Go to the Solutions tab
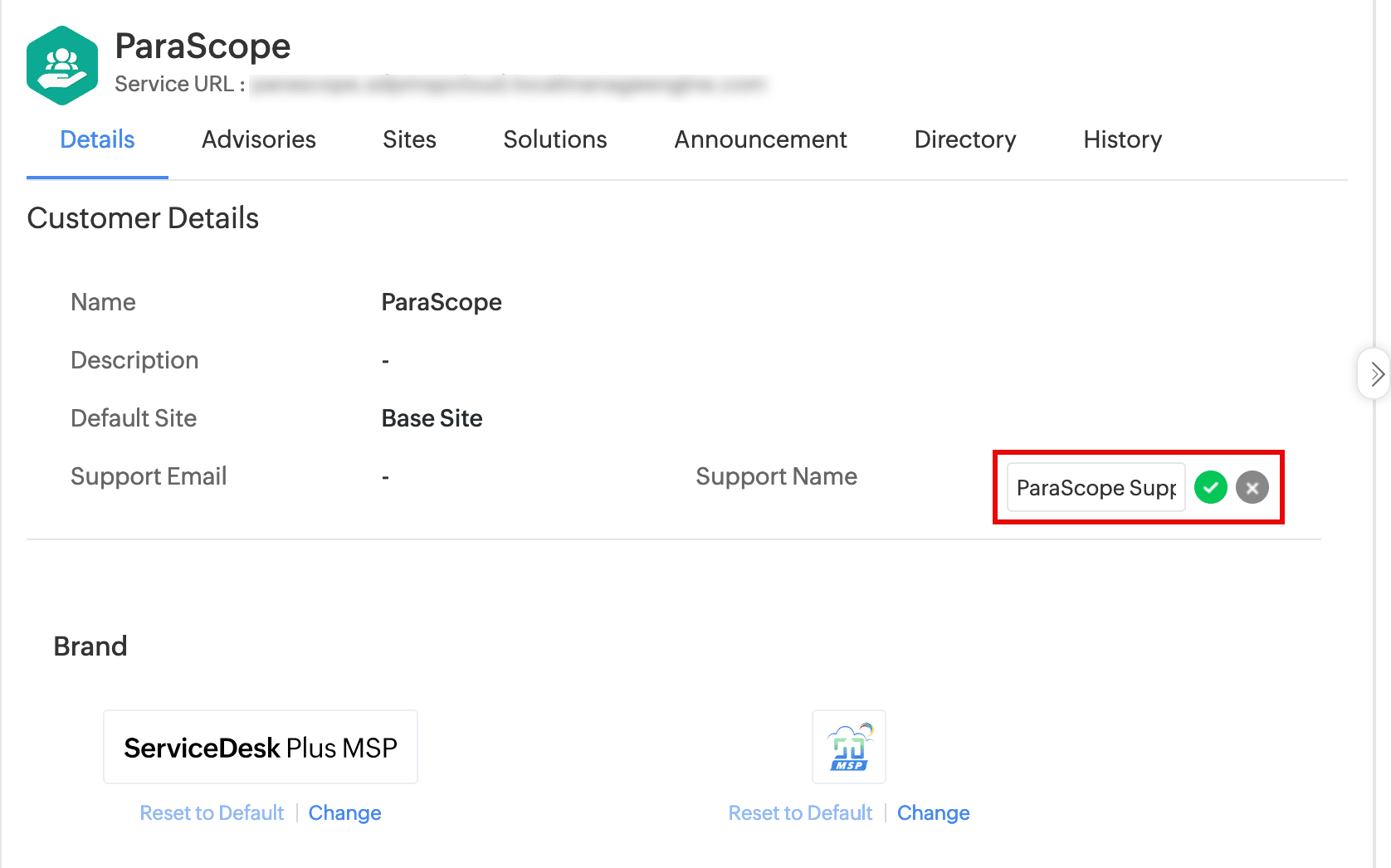Image resolution: width=1391 pixels, height=868 pixels. 555,139
